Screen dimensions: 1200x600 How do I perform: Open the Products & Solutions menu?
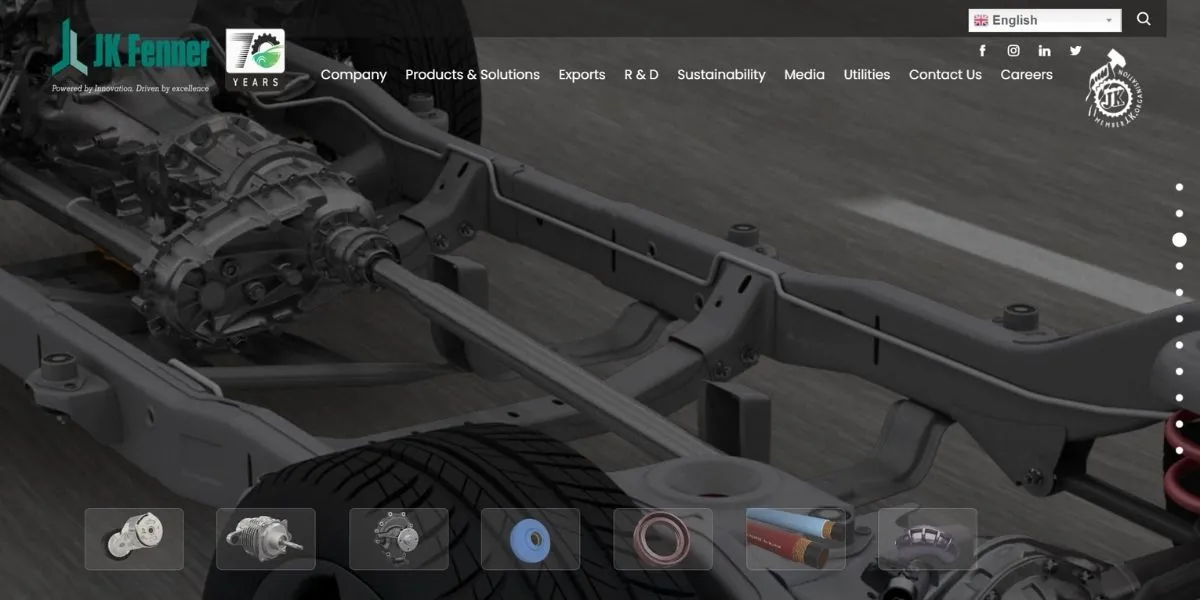(472, 75)
